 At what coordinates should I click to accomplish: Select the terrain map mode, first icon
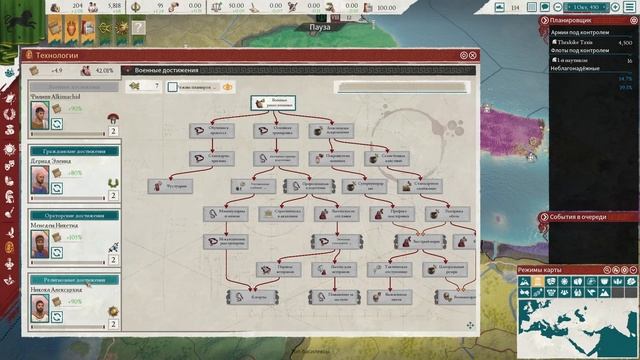click(x=524, y=282)
